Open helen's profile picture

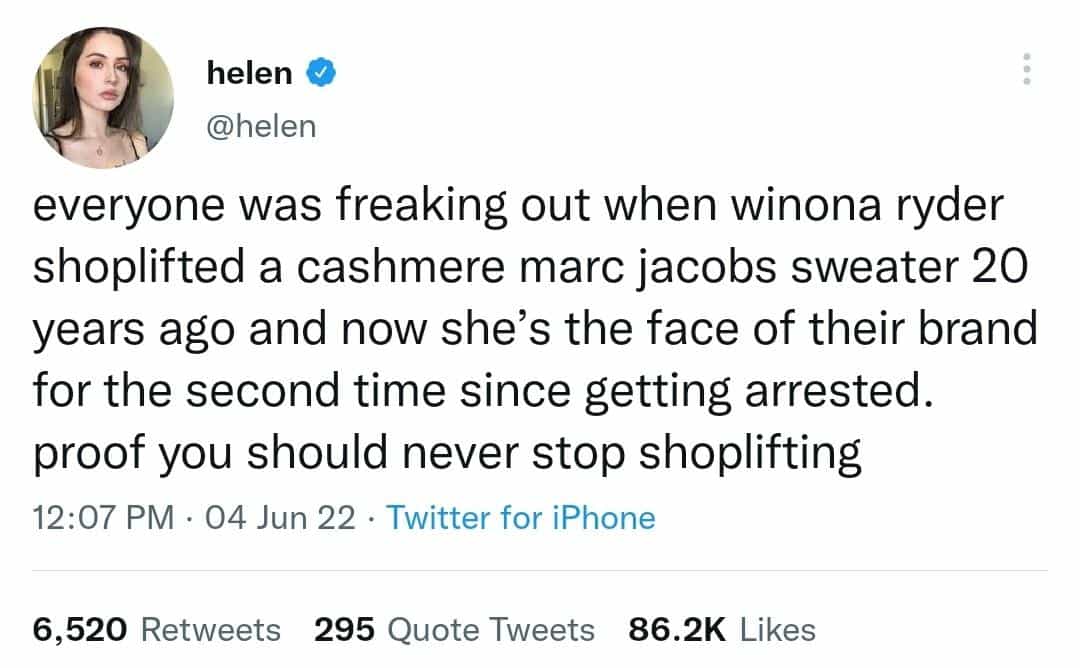click(x=103, y=97)
